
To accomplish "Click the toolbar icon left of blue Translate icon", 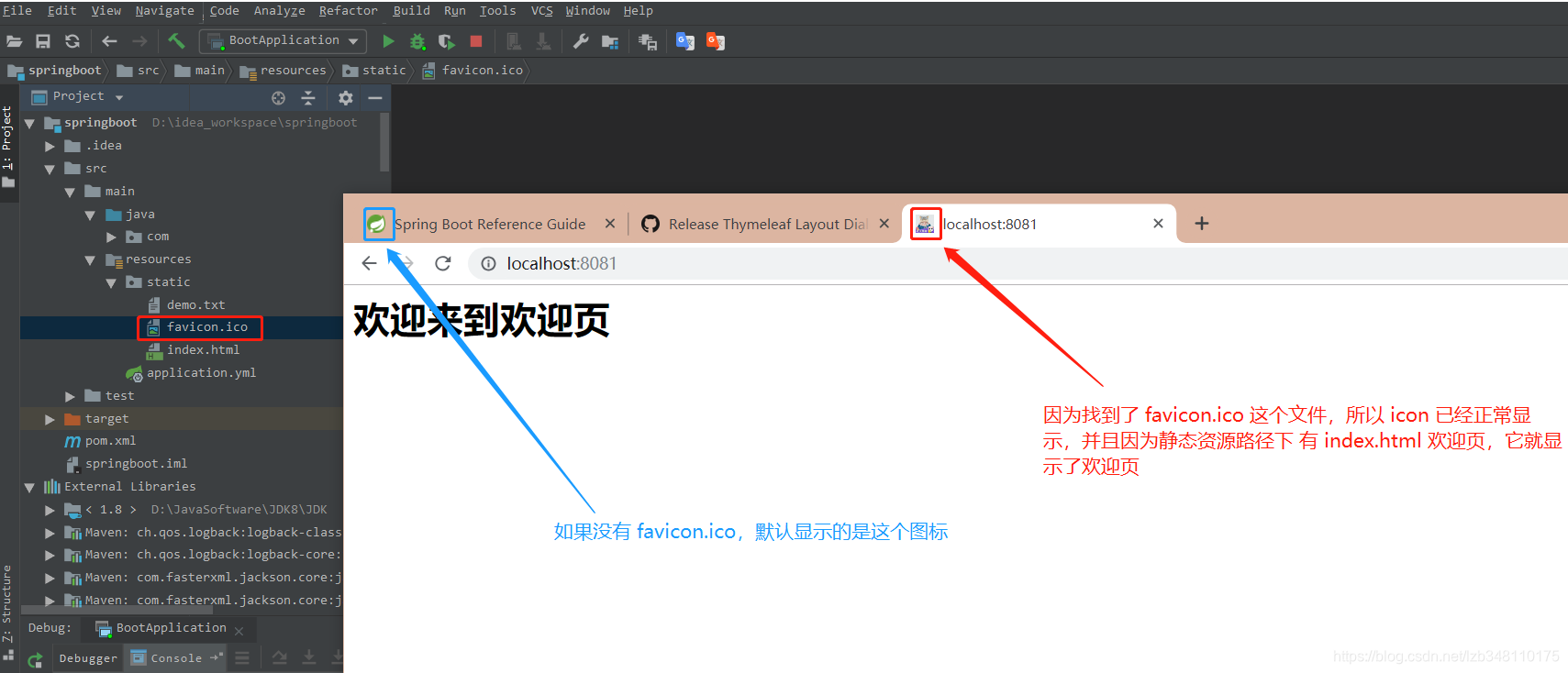I will tap(648, 41).
